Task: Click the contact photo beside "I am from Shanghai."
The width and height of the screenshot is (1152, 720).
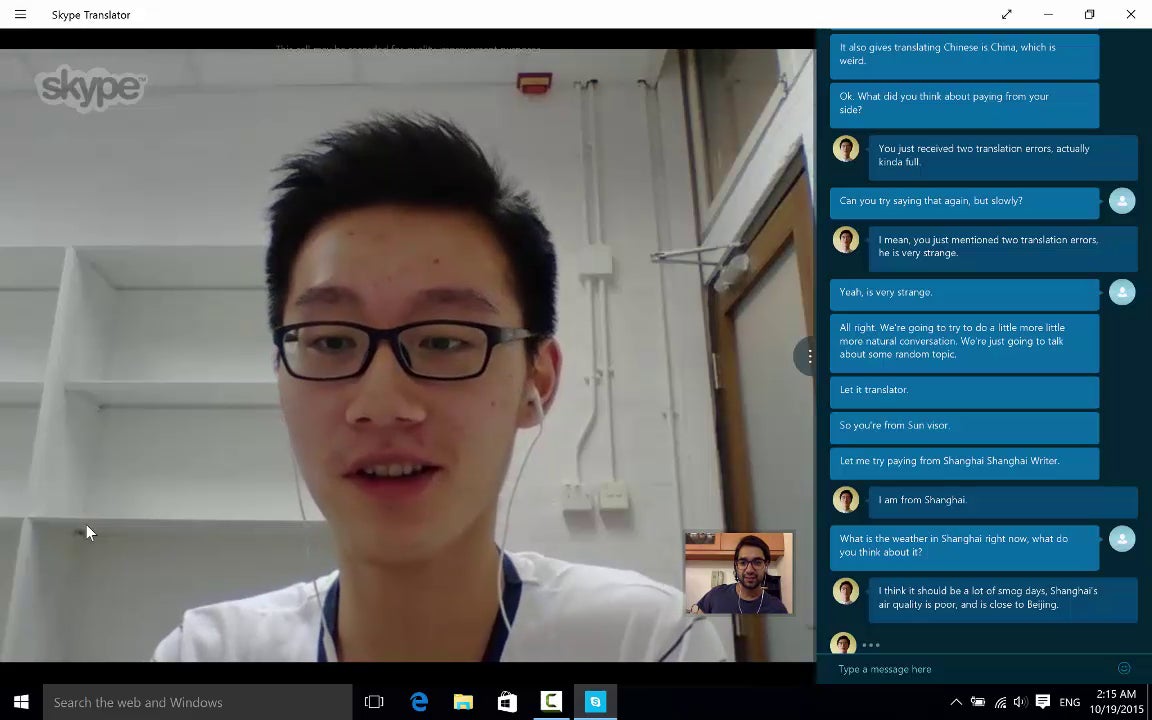Action: coord(846,500)
